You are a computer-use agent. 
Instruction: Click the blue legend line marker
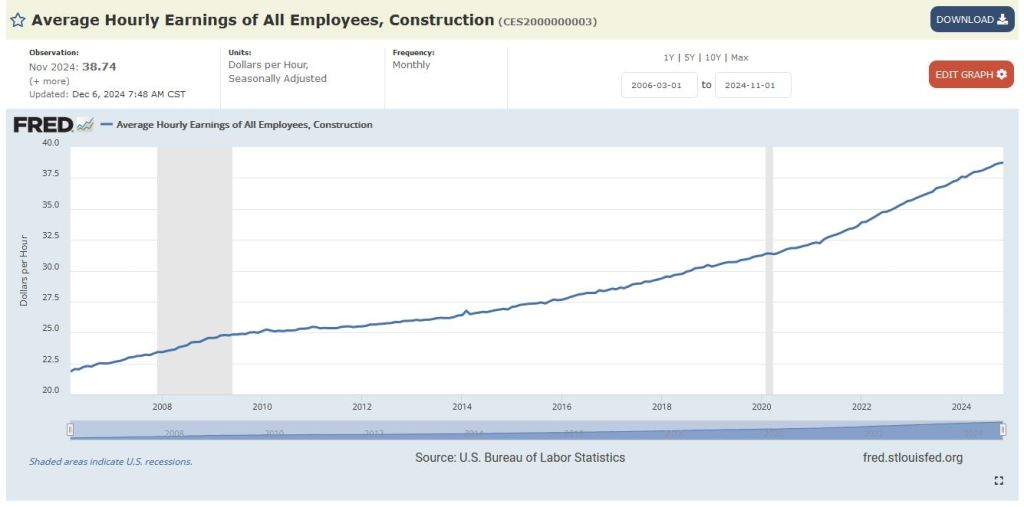(x=107, y=125)
